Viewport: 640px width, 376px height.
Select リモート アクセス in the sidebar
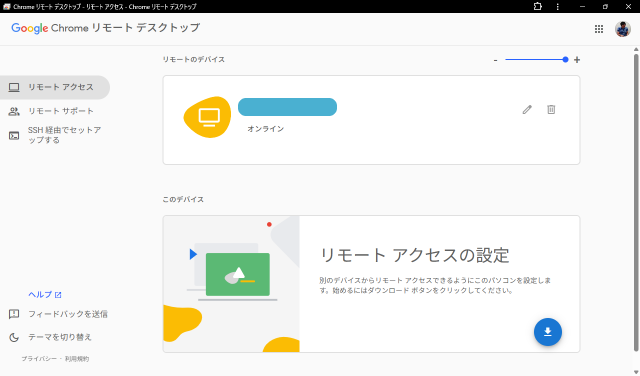pyautogui.click(x=55, y=87)
